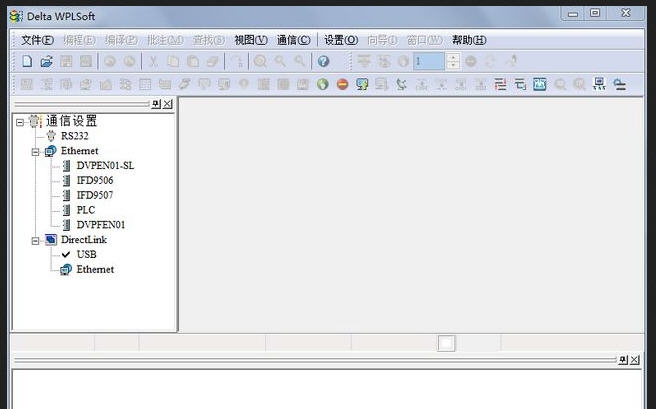Click the white box in status bar
The image size is (656, 409).
coord(446,343)
